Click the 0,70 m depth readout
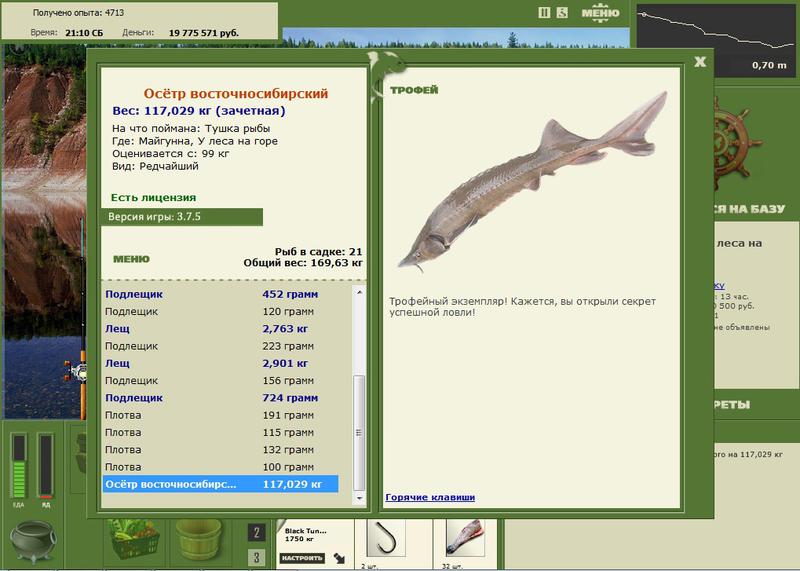 [769, 65]
